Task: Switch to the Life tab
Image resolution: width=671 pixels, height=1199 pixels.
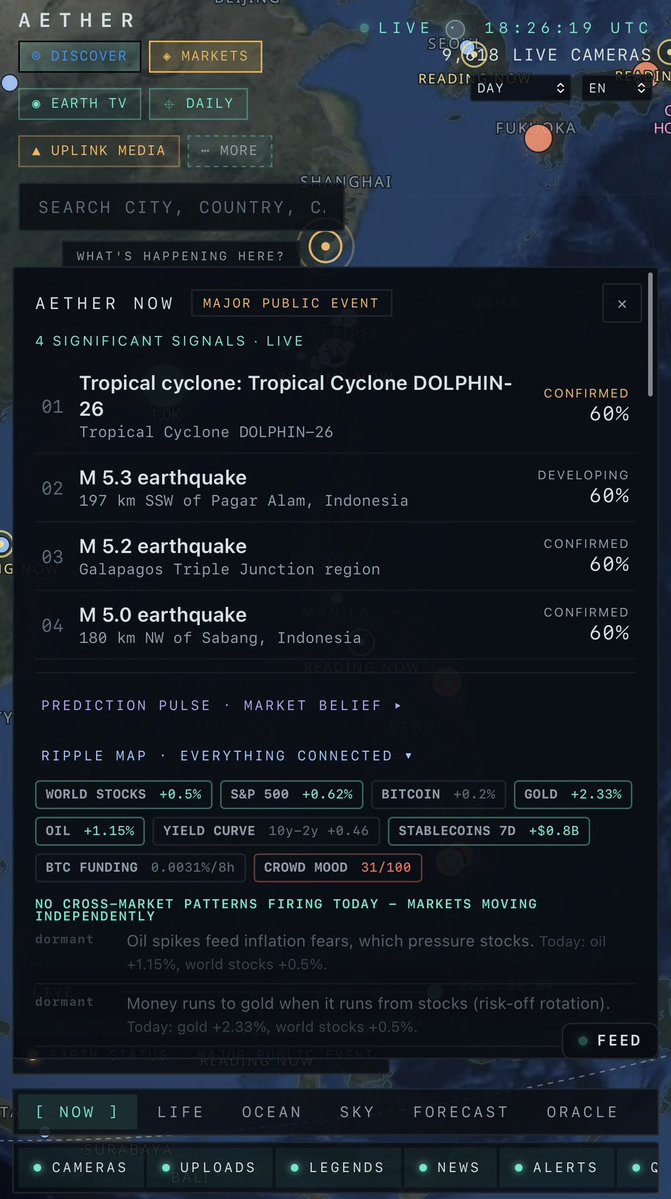Action: tap(180, 1112)
